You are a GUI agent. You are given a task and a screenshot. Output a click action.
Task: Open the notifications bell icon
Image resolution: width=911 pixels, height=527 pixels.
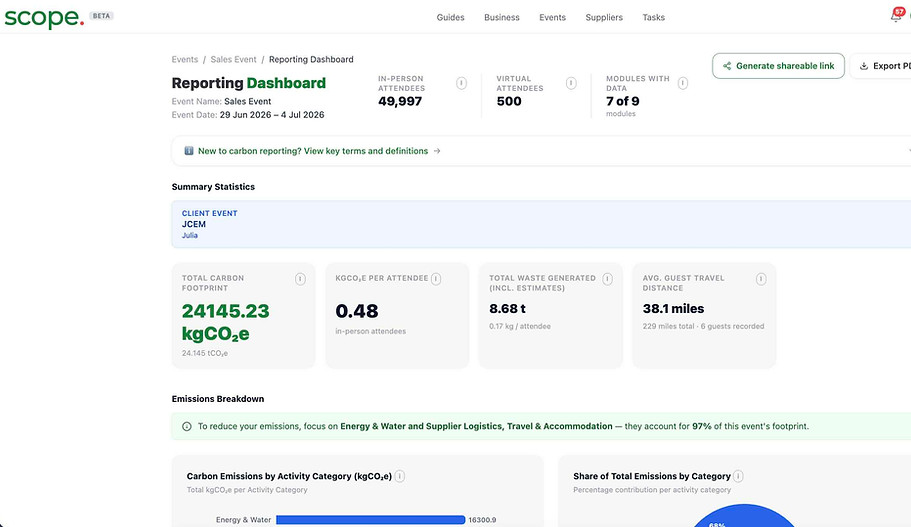(896, 16)
